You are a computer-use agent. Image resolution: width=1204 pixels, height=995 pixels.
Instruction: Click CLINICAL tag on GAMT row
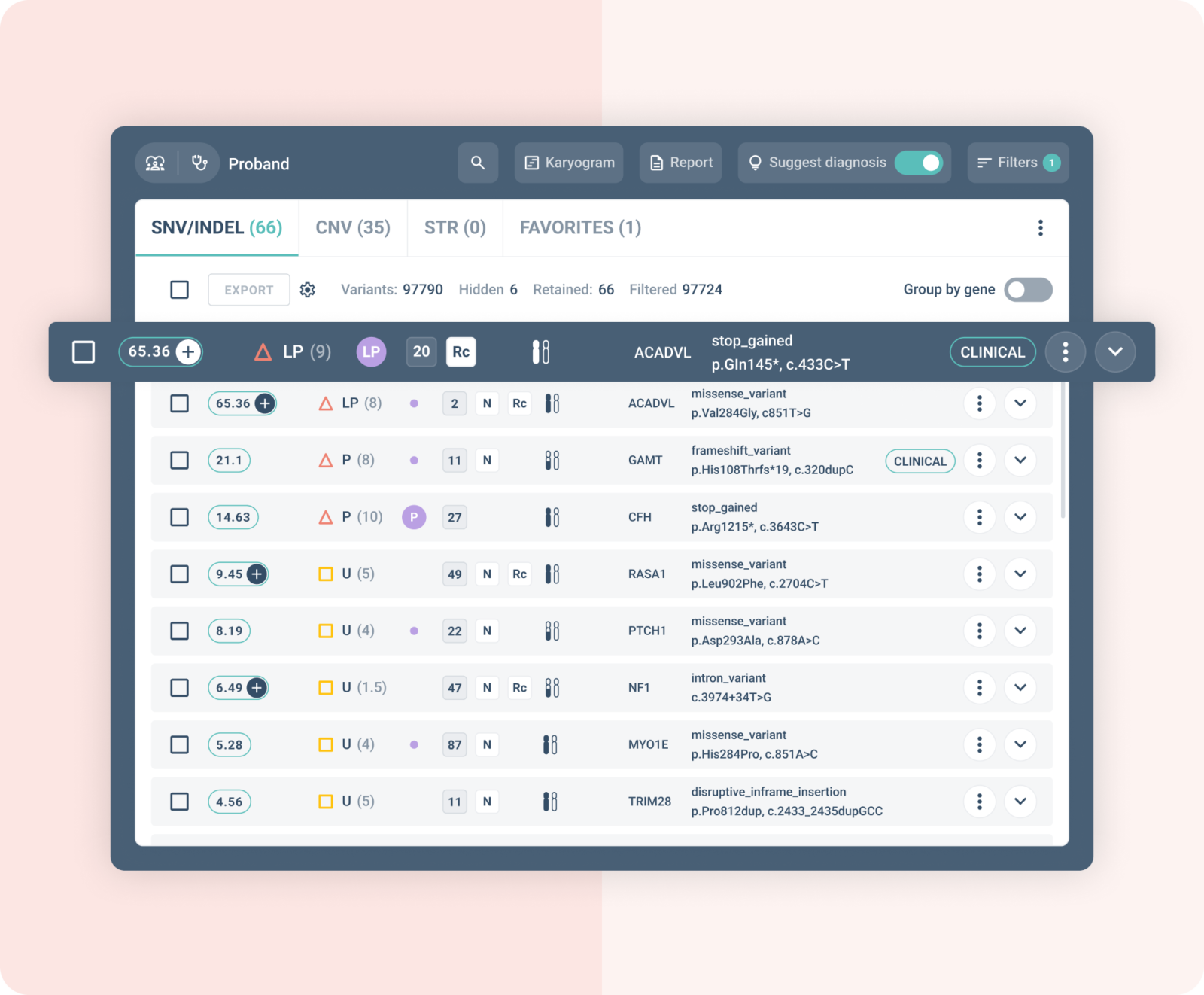pyautogui.click(x=920, y=461)
